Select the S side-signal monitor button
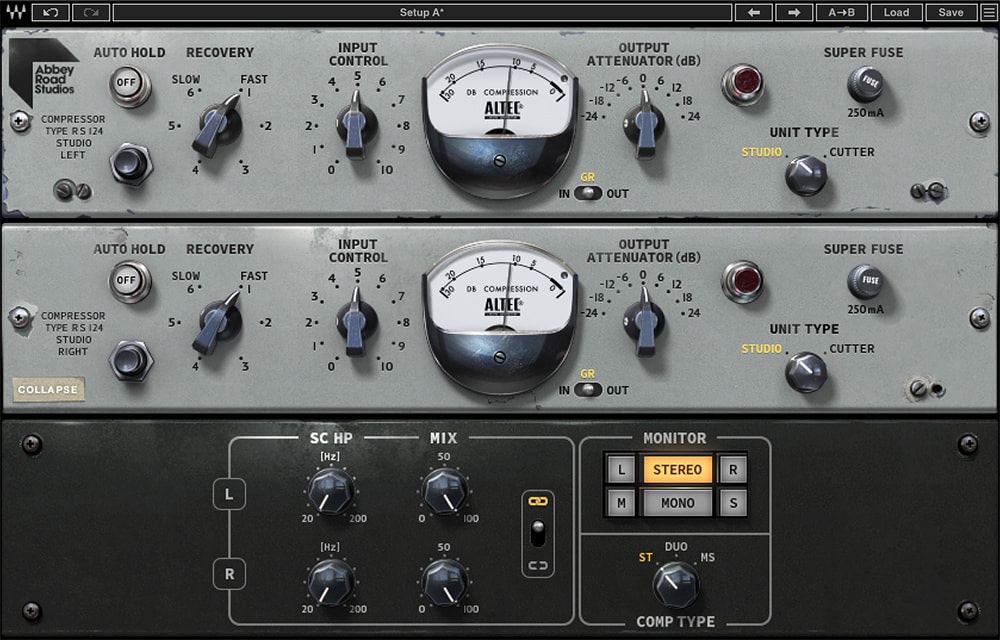This screenshot has width=1000, height=640. point(733,503)
